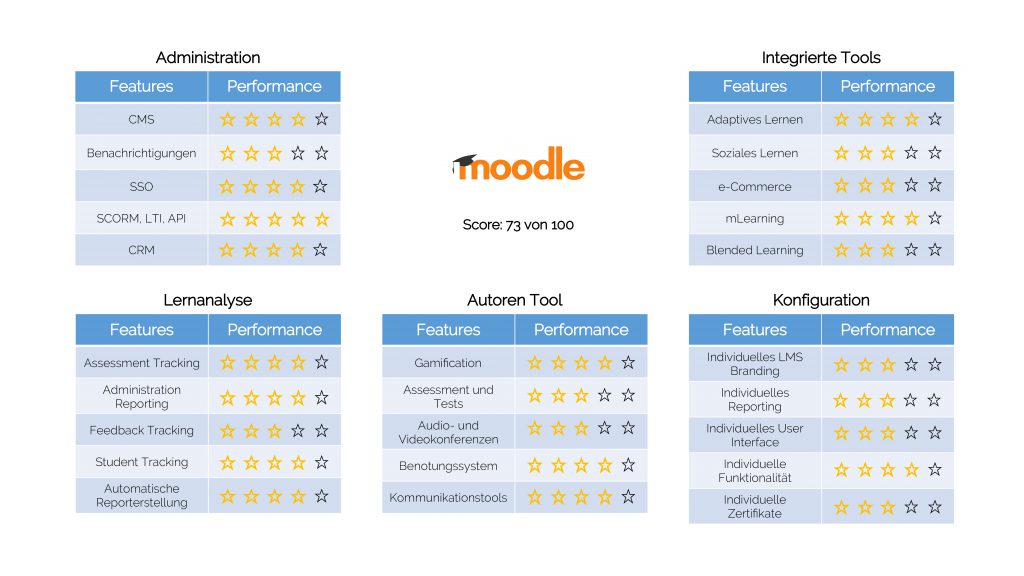Click the fourth star for e-Commerce

(911, 185)
